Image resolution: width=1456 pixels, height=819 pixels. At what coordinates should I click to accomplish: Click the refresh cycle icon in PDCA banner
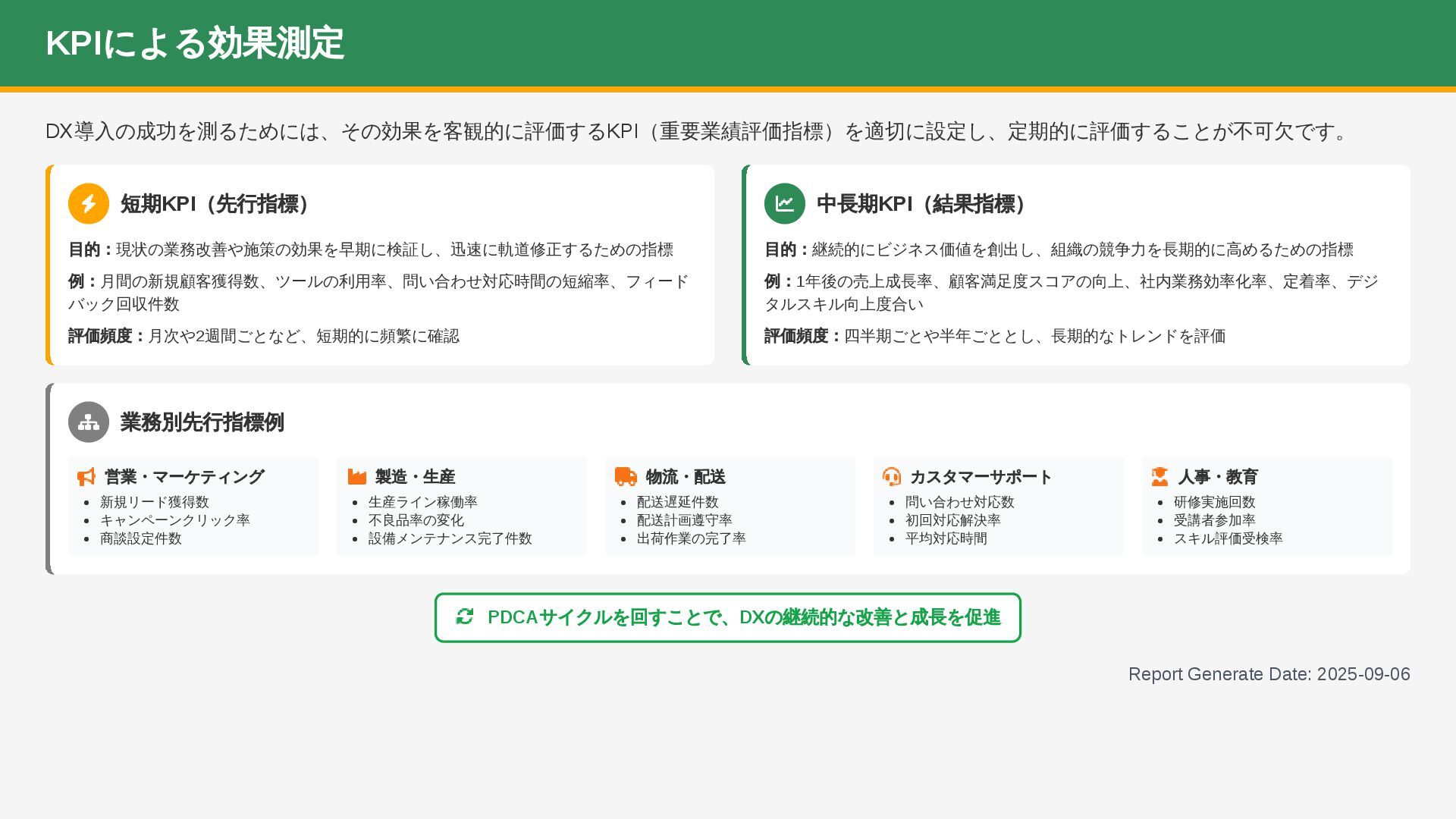pyautogui.click(x=465, y=617)
